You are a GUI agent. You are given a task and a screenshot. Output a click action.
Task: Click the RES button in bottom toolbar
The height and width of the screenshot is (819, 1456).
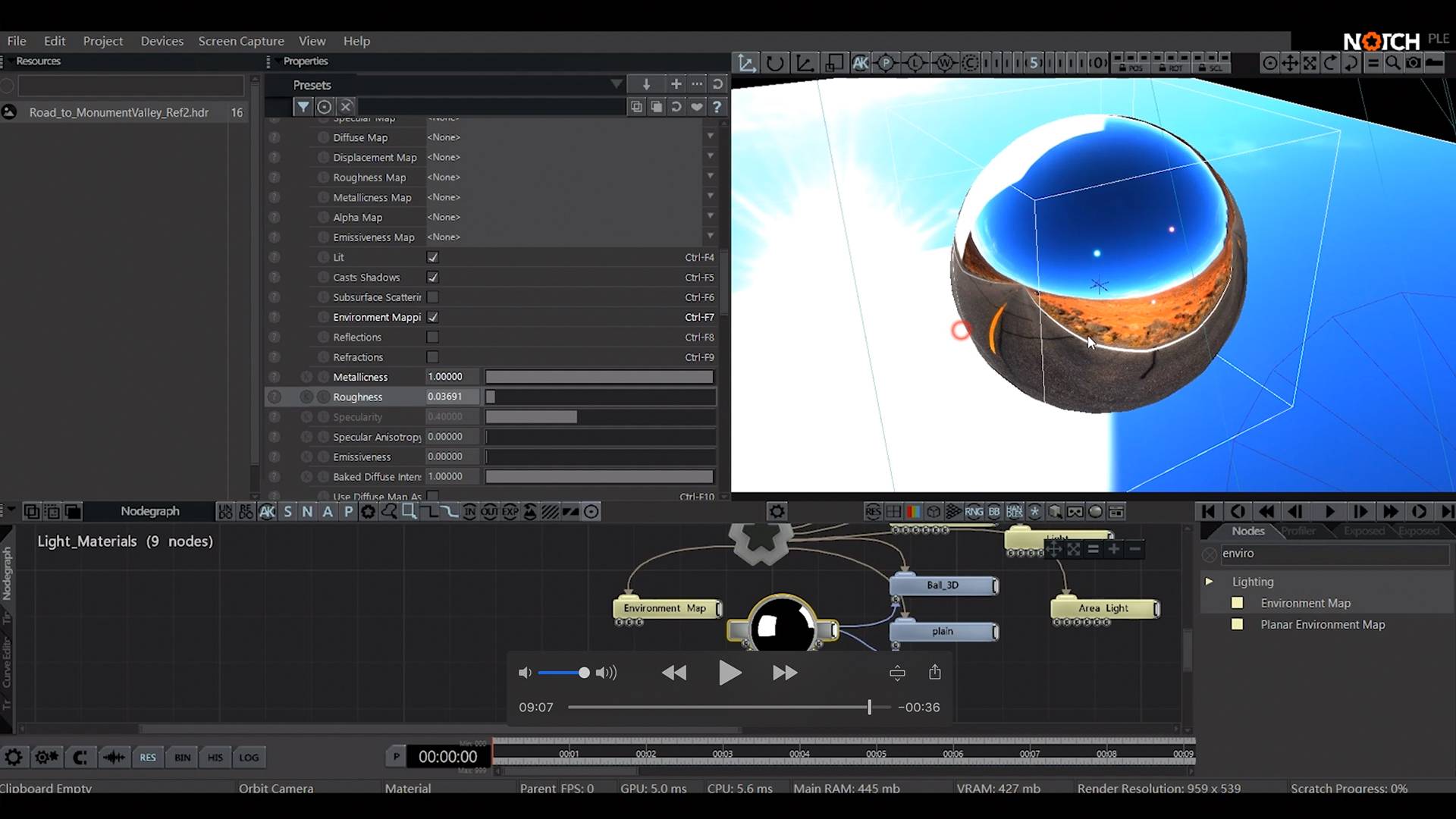click(148, 757)
